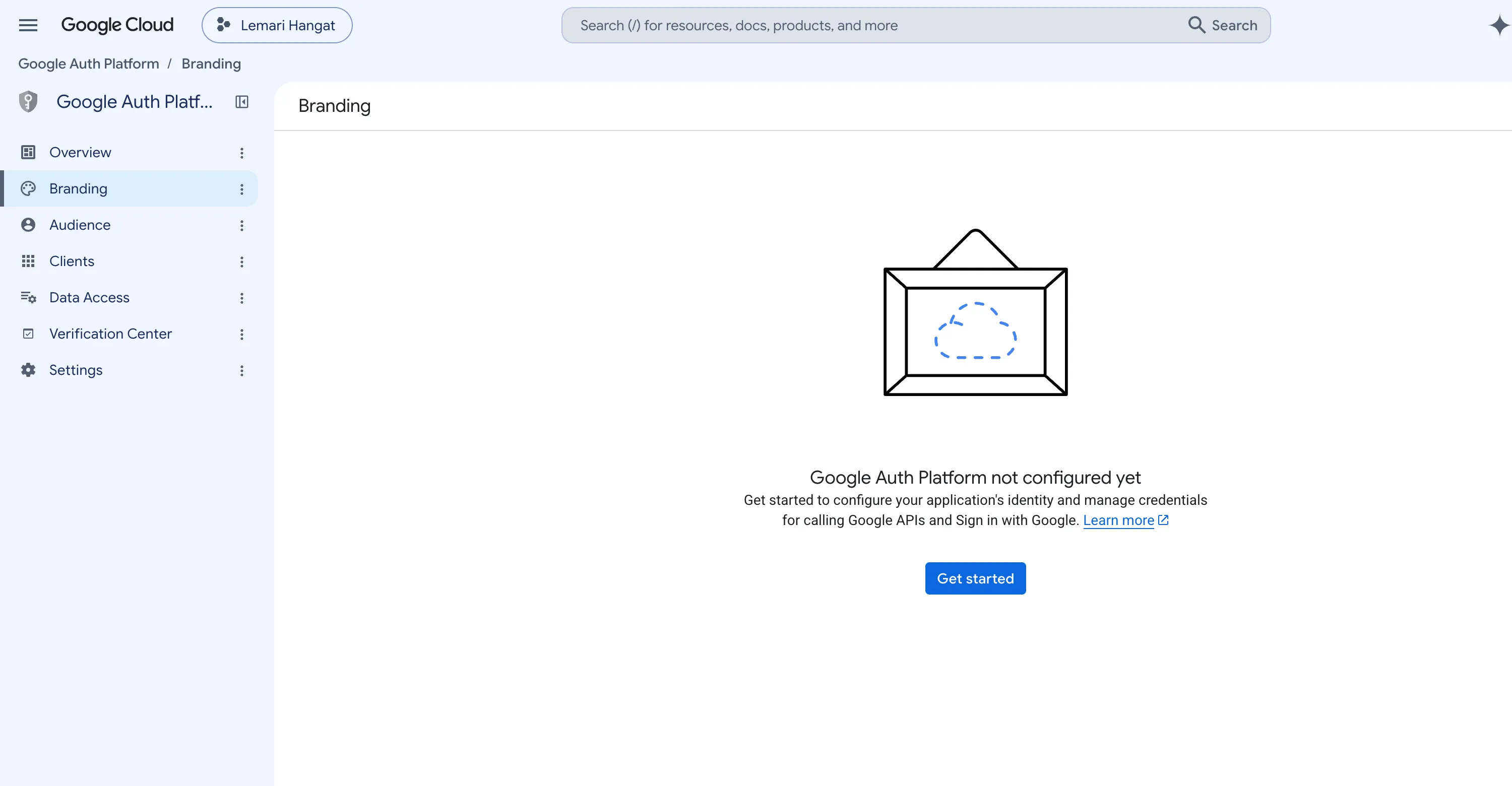Open Clients more options menu
This screenshot has height=786, width=1512.
242,262
